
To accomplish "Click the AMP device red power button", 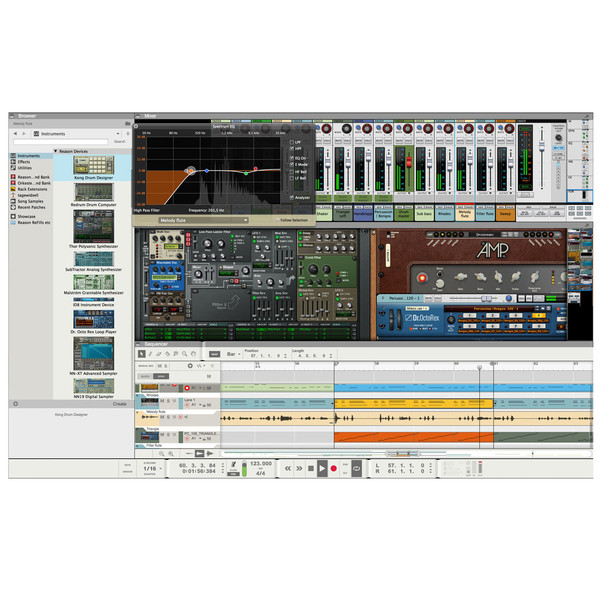I will pyautogui.click(x=422, y=278).
